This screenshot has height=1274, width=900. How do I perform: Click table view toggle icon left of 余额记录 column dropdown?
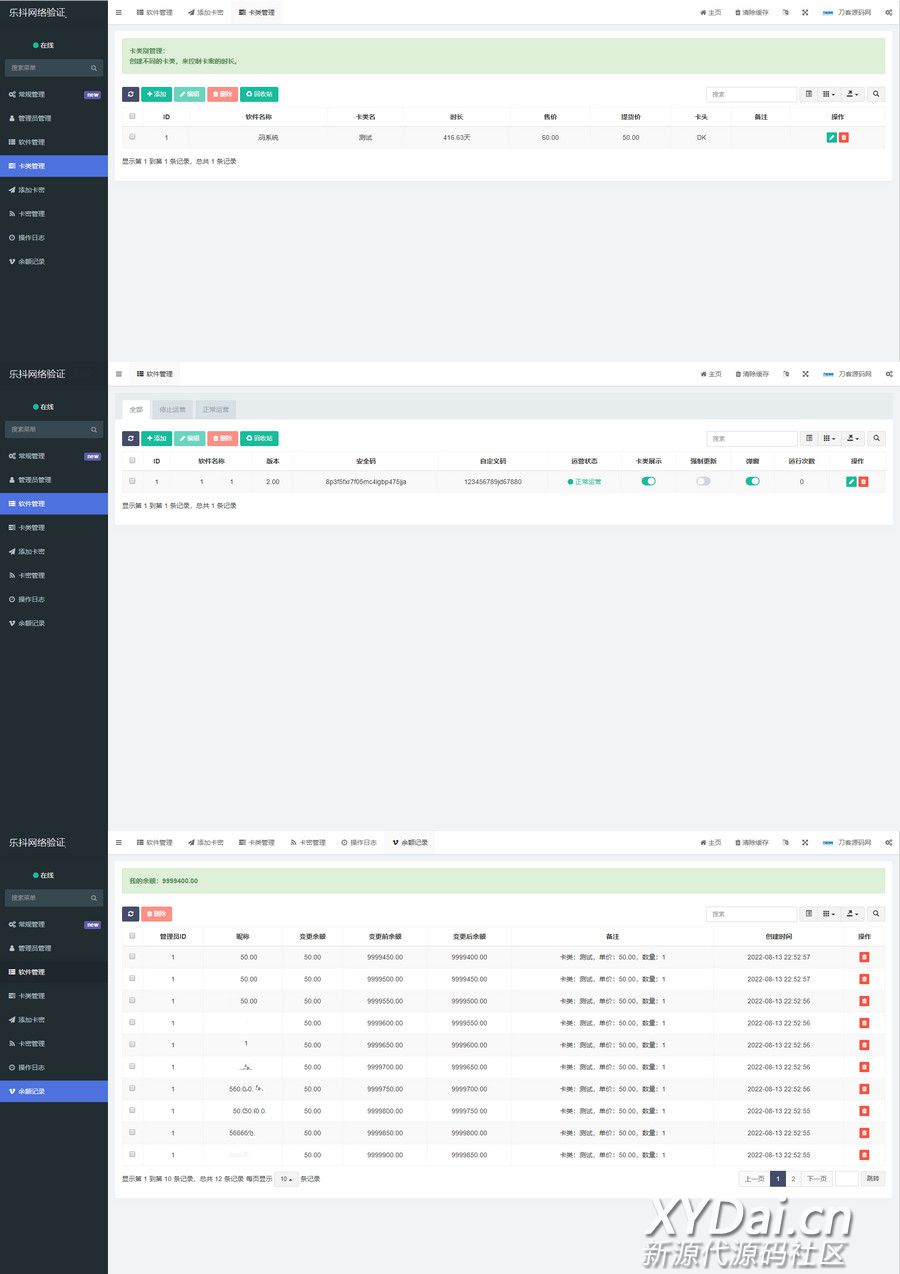click(809, 914)
